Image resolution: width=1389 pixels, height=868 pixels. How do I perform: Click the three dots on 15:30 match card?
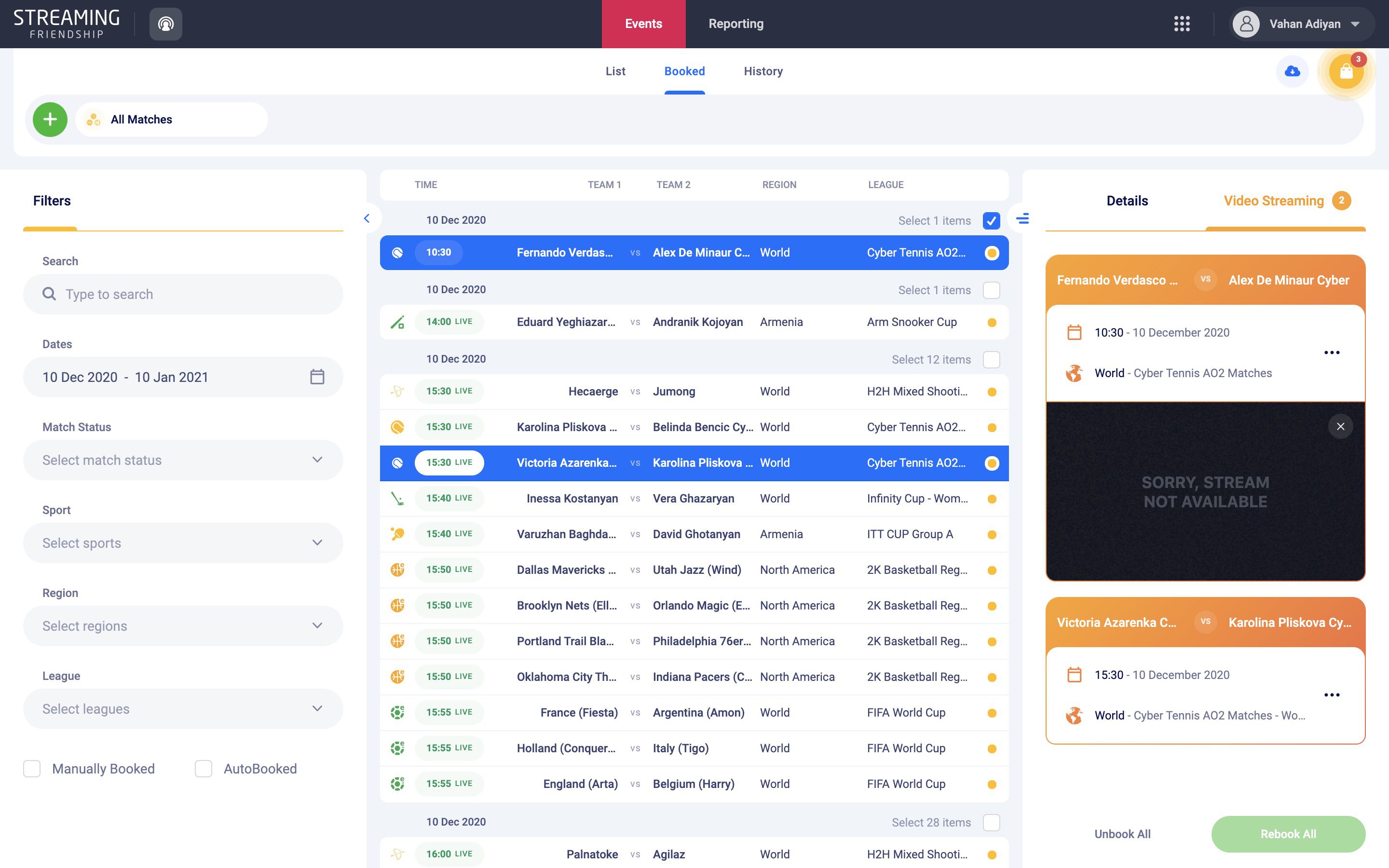pyautogui.click(x=1332, y=694)
